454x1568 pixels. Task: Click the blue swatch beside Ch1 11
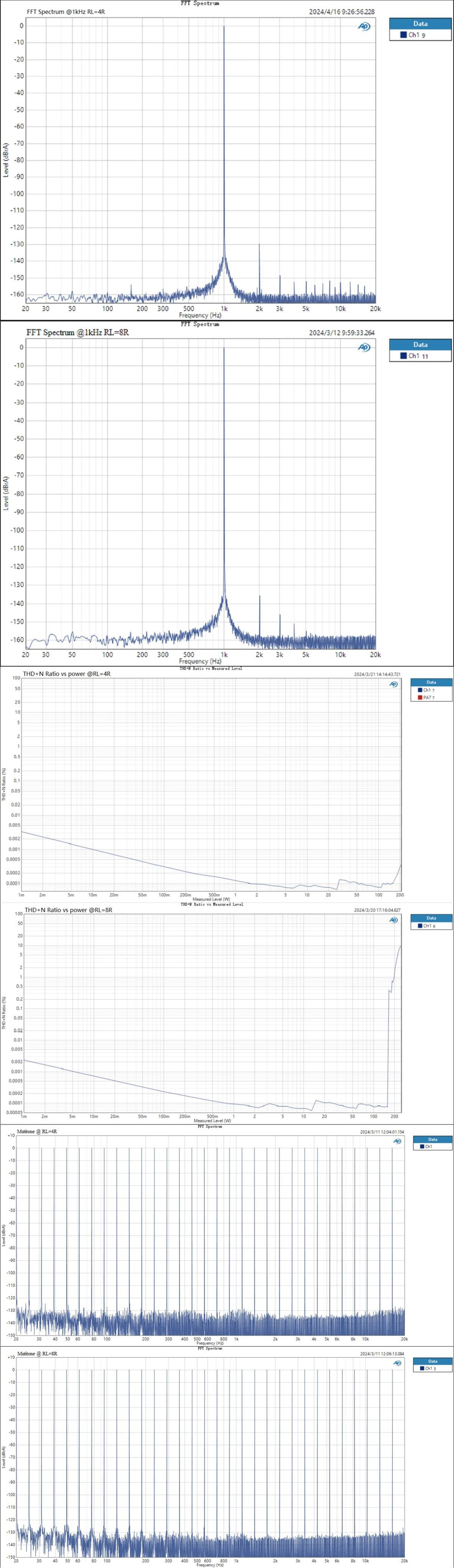point(403,356)
